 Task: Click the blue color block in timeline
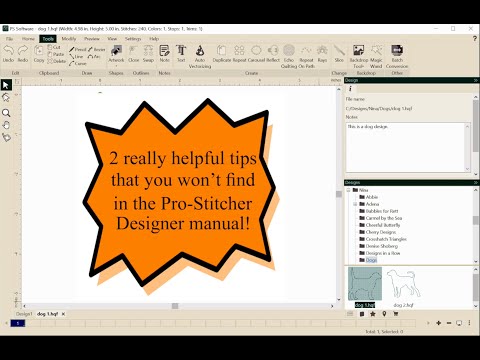18,323
